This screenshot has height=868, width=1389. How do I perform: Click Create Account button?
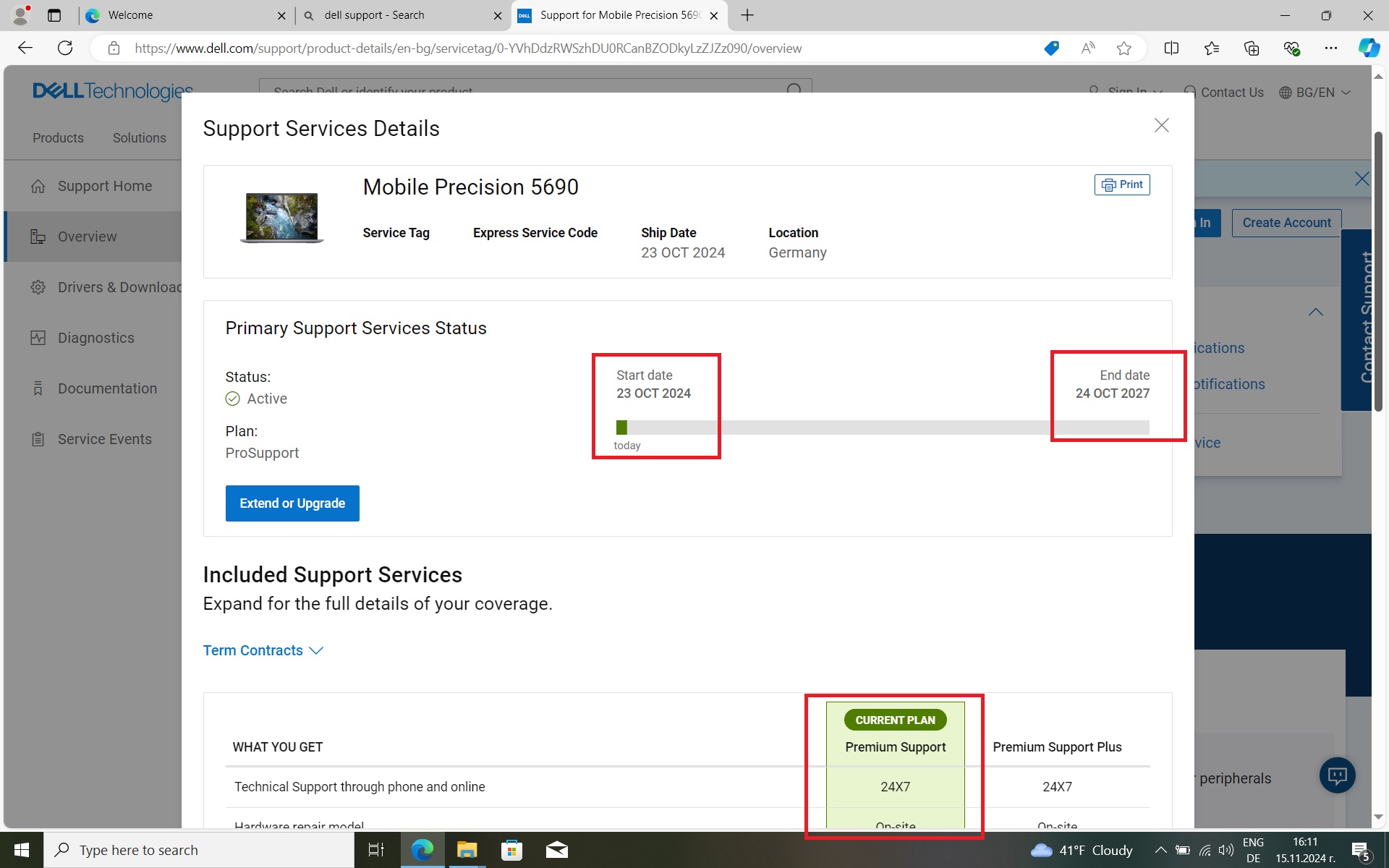[1286, 223]
